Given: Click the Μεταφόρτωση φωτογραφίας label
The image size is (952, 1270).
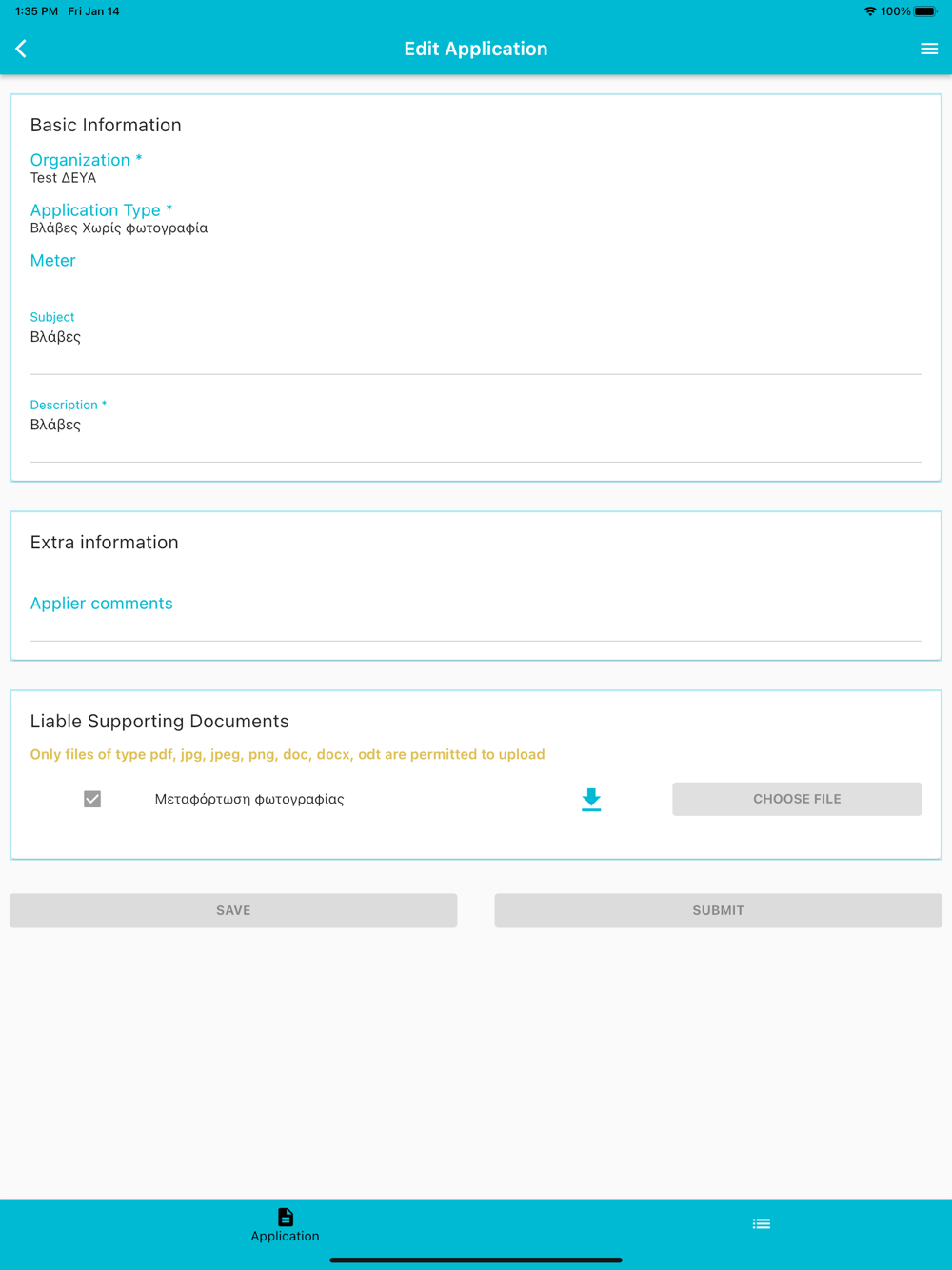Looking at the screenshot, I should [249, 799].
